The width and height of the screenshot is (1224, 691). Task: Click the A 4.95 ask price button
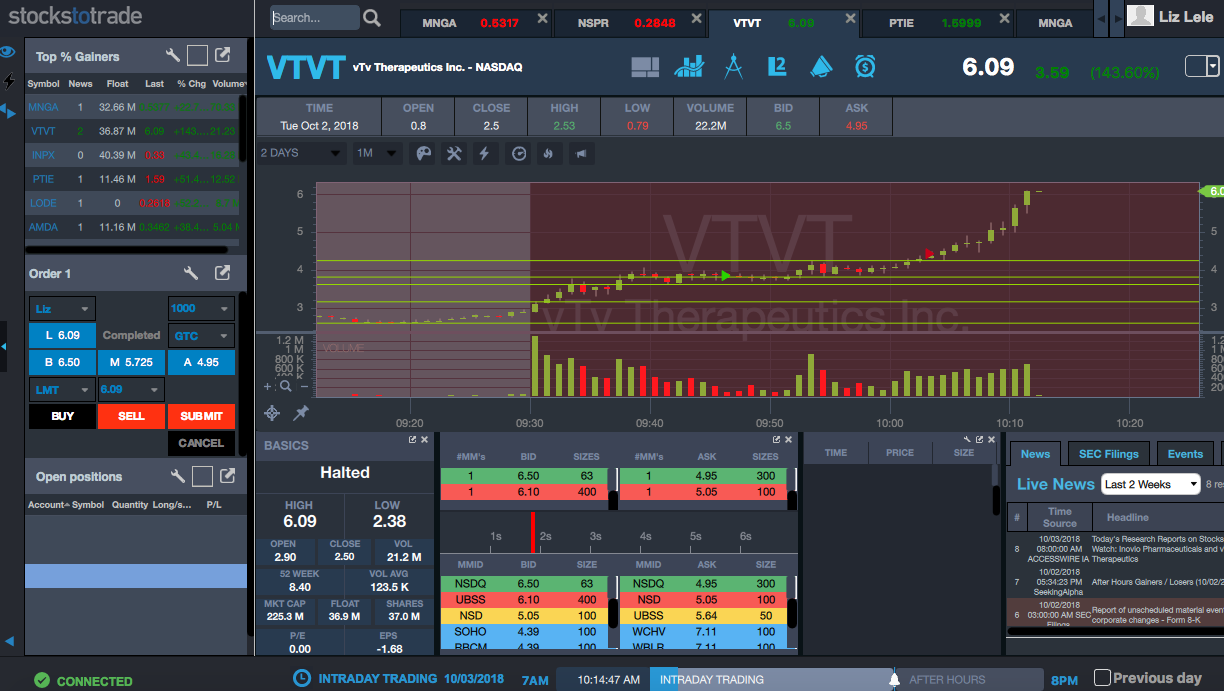201,362
